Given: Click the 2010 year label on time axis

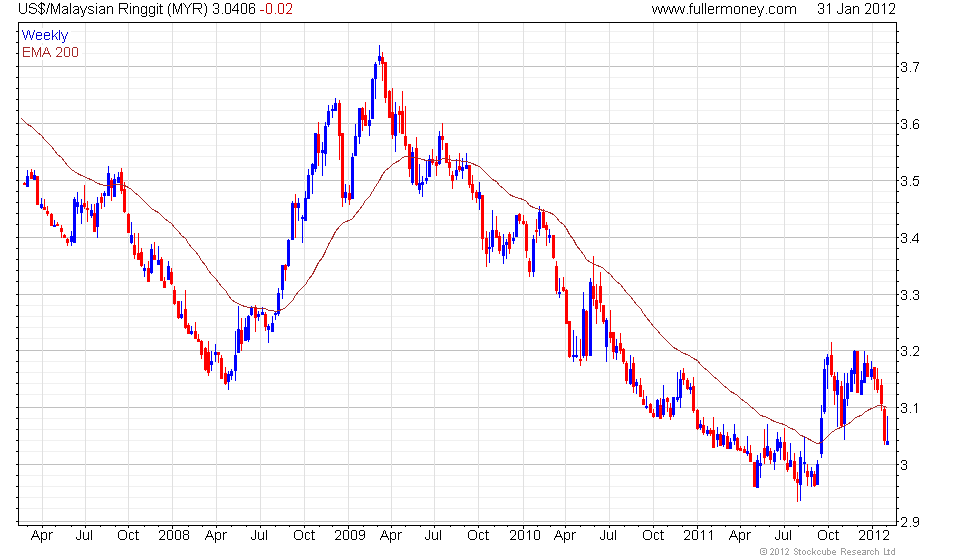Looking at the screenshot, I should click(525, 536).
